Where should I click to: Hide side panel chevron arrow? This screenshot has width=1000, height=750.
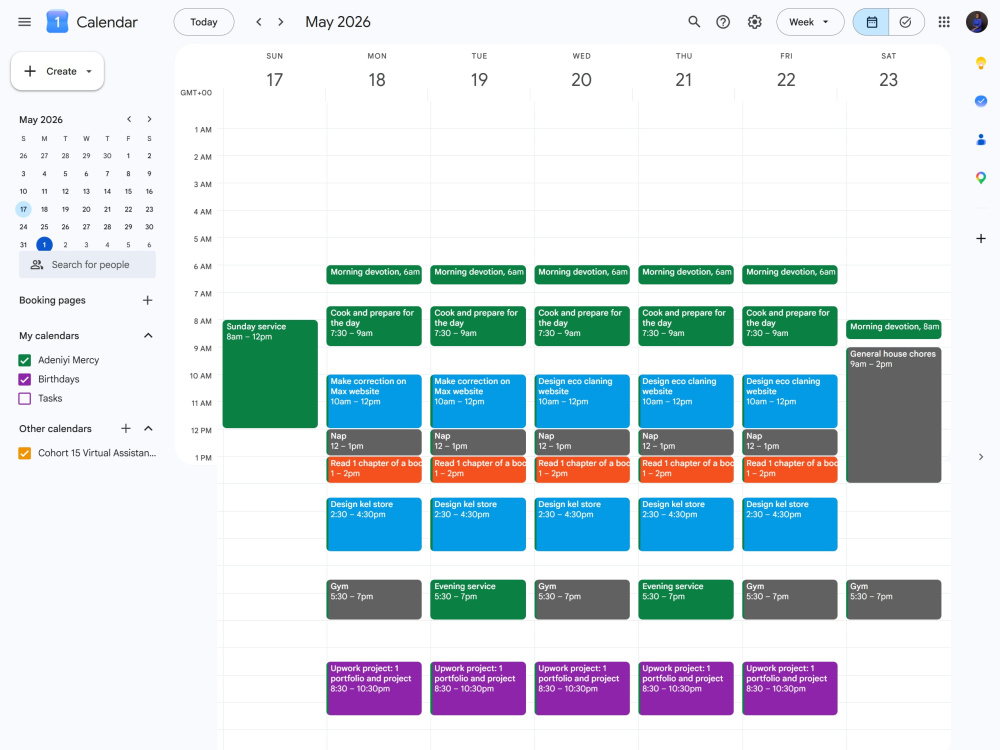pos(981,457)
